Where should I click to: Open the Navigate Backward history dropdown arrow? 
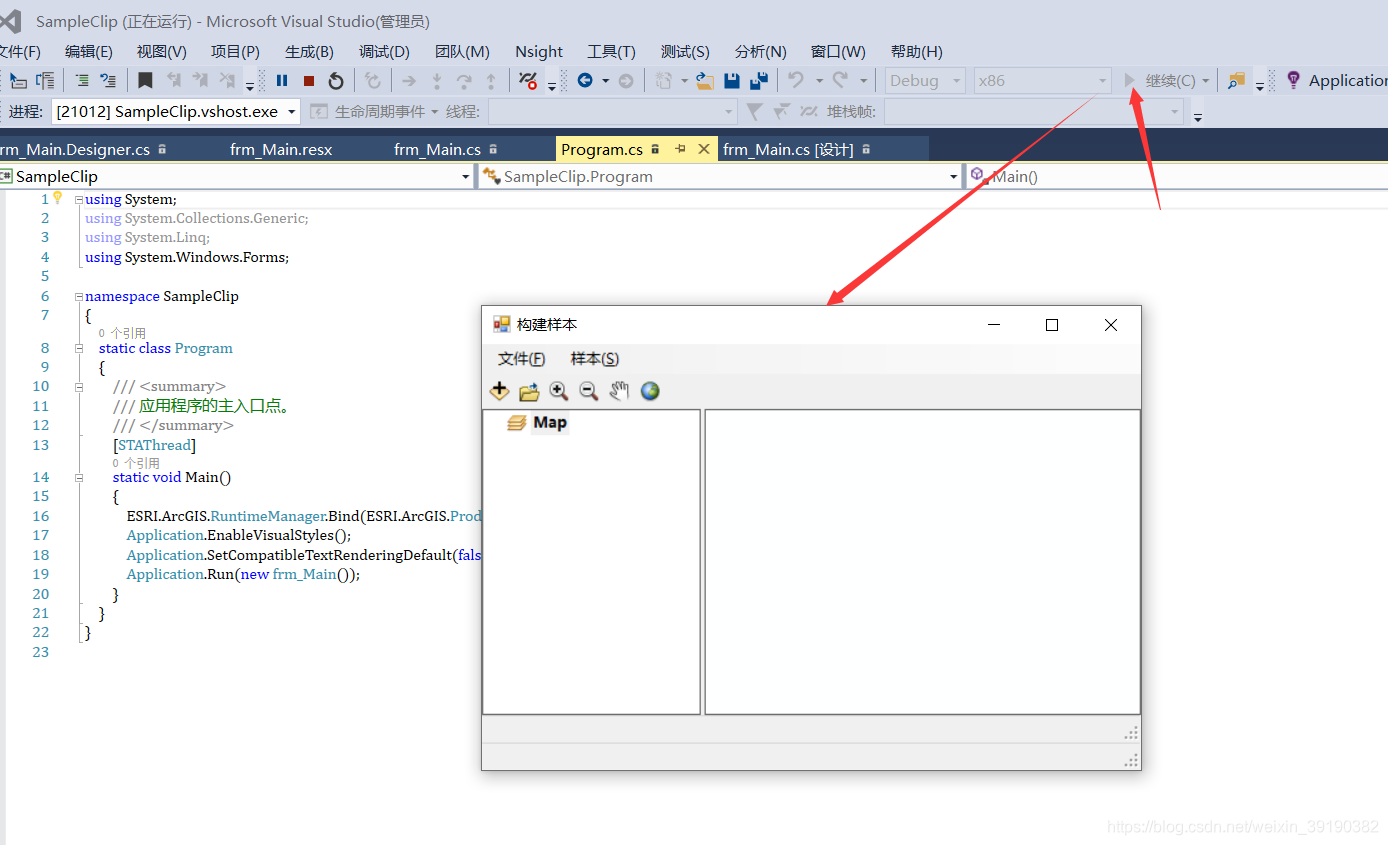tap(605, 81)
